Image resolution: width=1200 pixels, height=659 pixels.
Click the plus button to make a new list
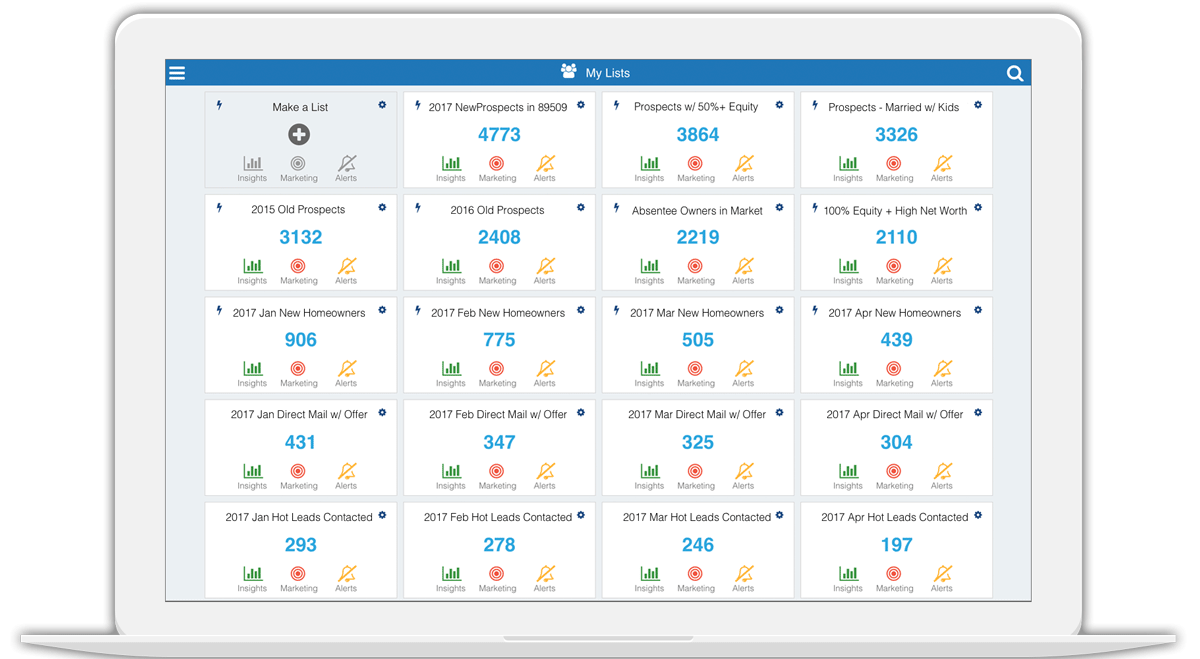pos(299,134)
